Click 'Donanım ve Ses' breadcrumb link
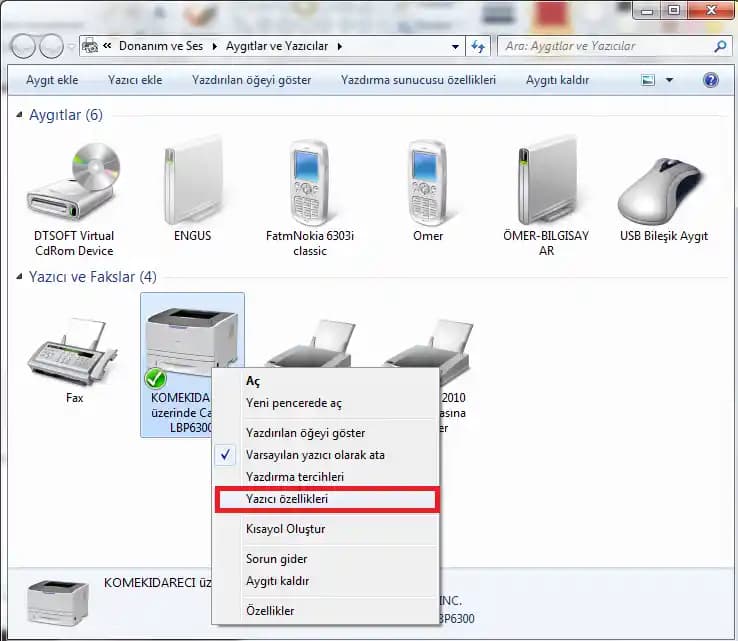The width and height of the screenshot is (738, 641). tap(161, 46)
